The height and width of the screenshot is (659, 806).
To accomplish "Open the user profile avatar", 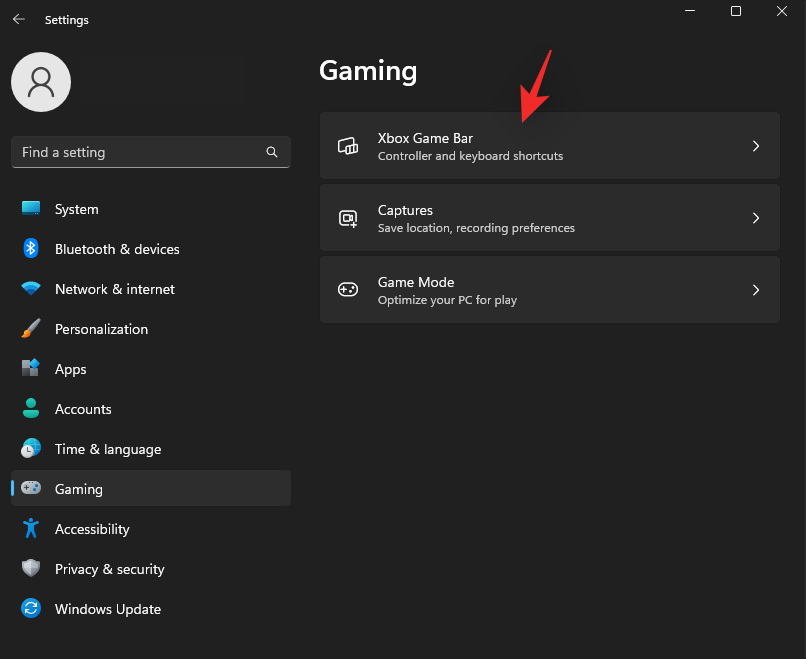I will click(x=40, y=82).
